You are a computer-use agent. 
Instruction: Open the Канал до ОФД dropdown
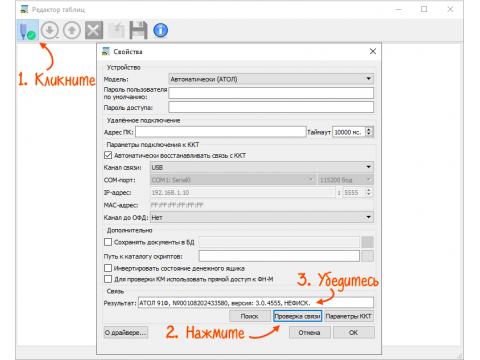(262, 218)
